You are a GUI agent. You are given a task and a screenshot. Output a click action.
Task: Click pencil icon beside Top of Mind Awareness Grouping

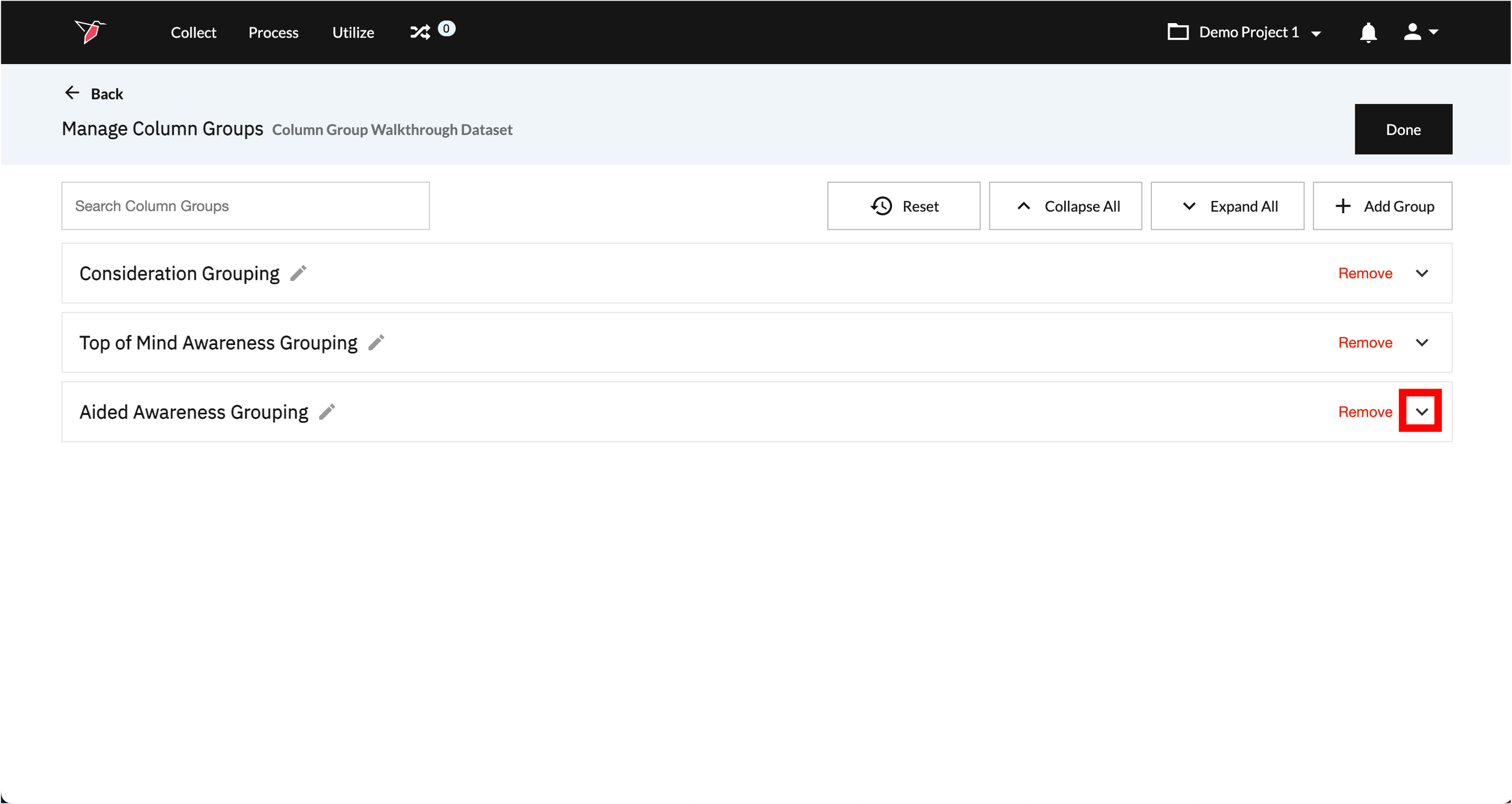376,343
